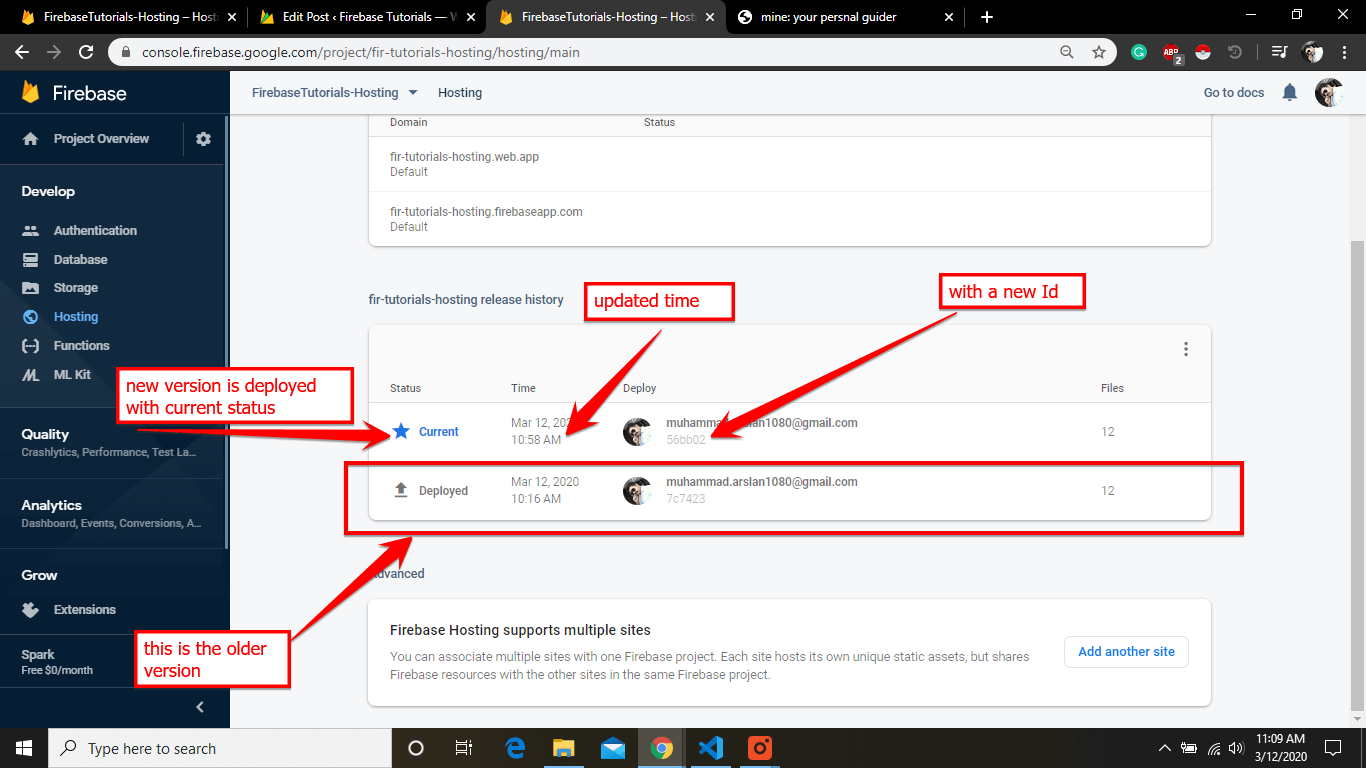Open Adblock extension icon

[x=1172, y=53]
